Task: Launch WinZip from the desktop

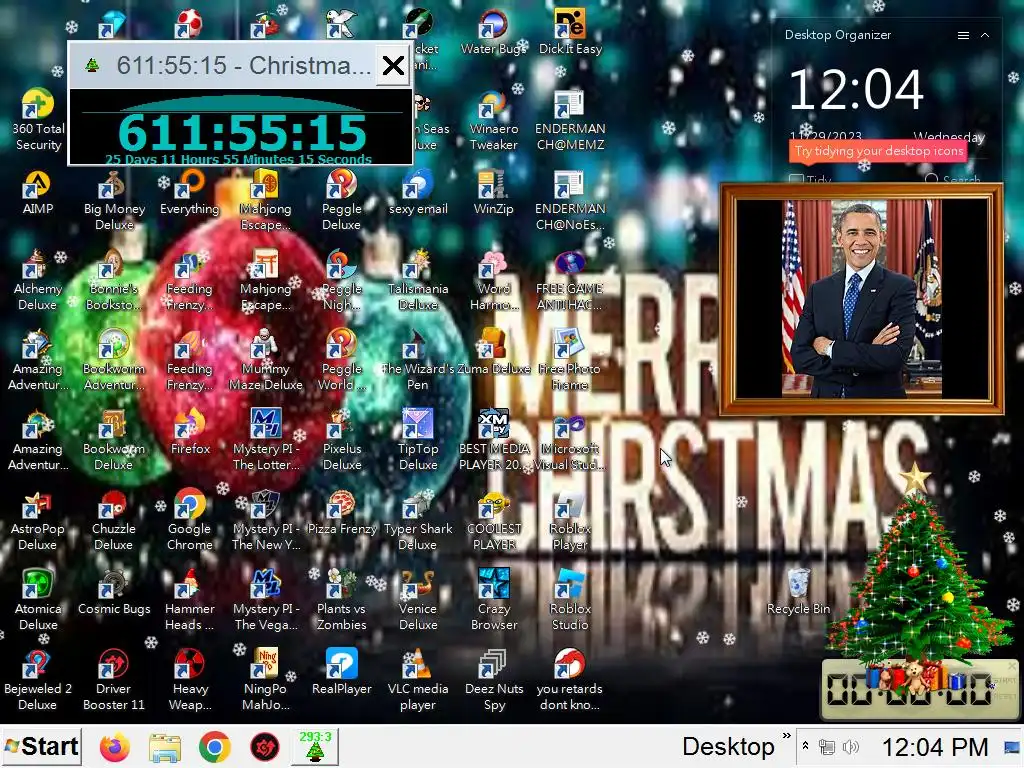Action: pyautogui.click(x=494, y=193)
